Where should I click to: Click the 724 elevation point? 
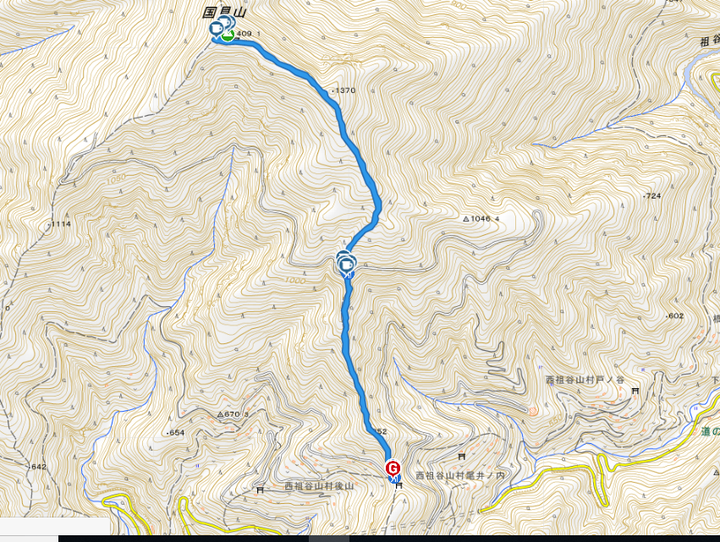point(652,196)
